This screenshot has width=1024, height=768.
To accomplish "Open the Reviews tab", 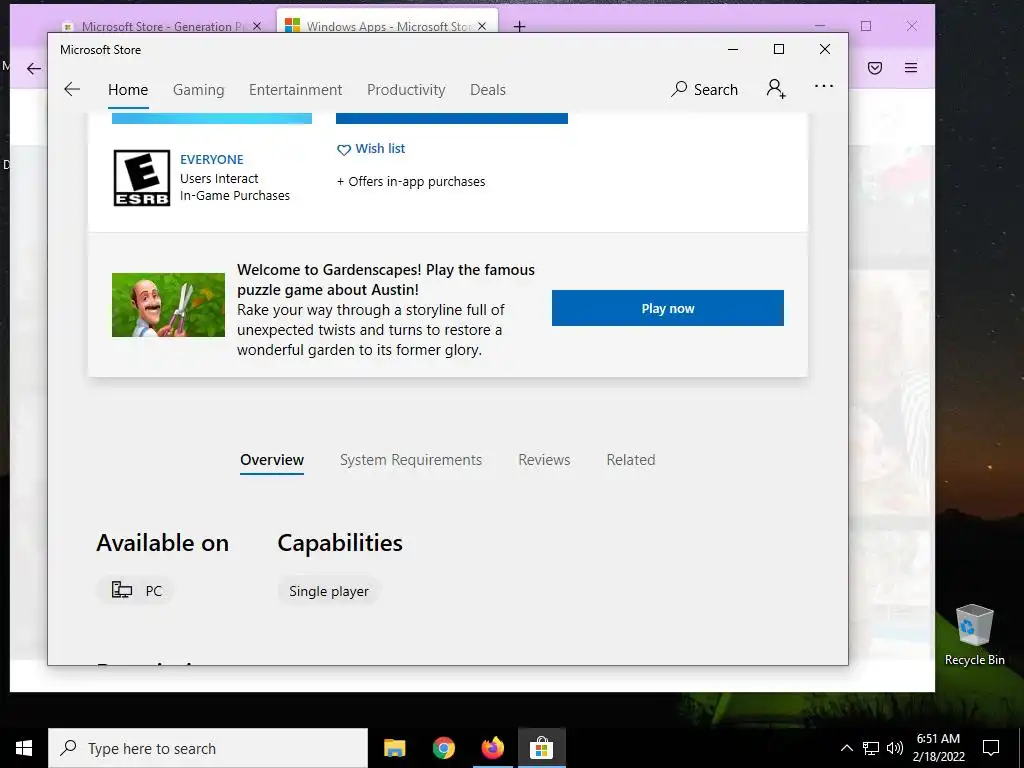I will (544, 460).
